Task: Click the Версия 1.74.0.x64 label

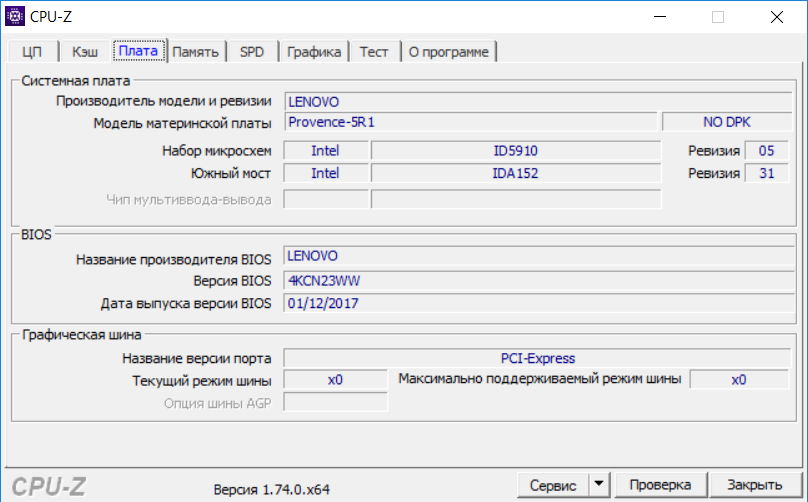Action: coord(272,489)
